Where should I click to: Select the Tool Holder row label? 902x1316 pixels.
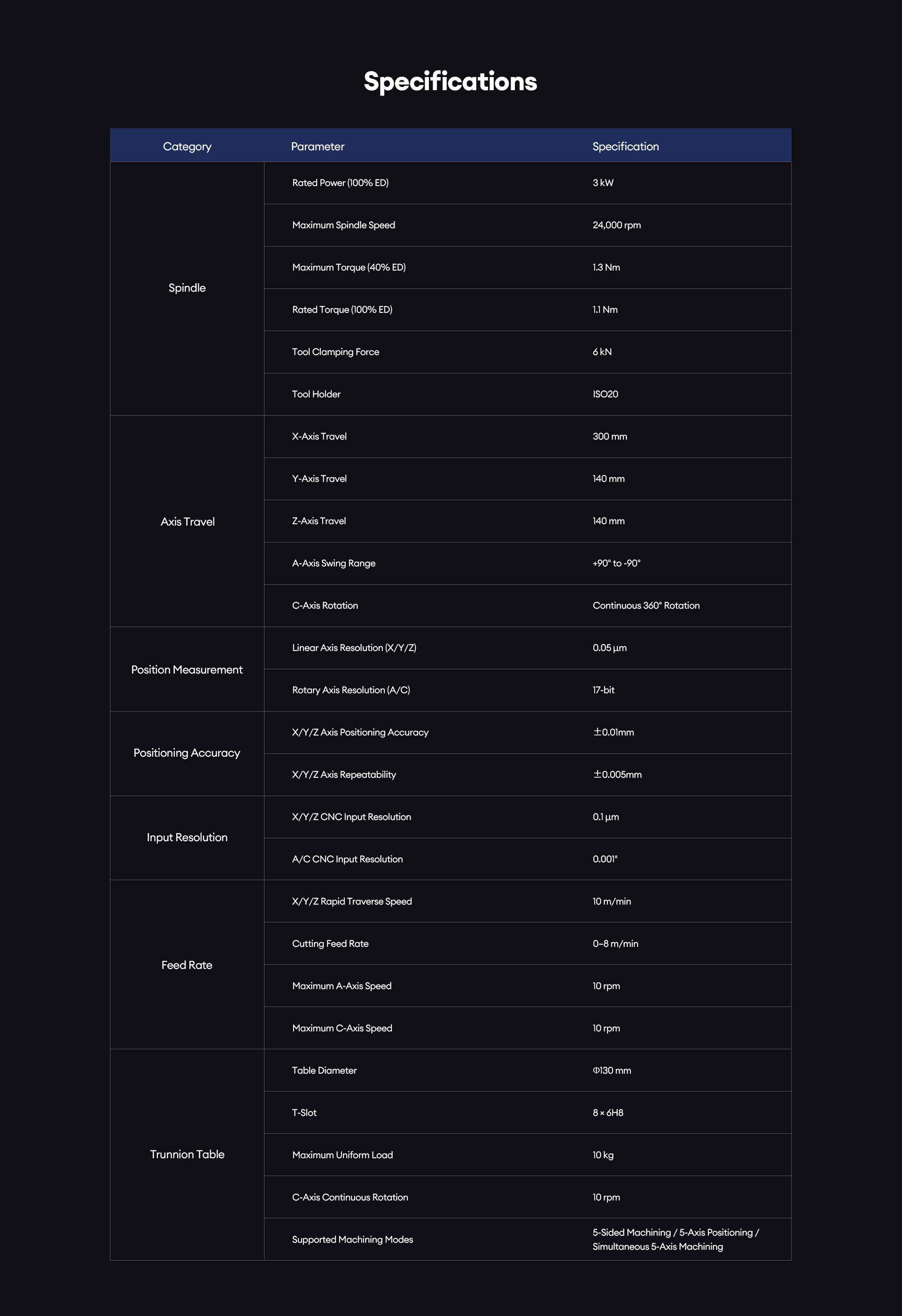(x=316, y=394)
